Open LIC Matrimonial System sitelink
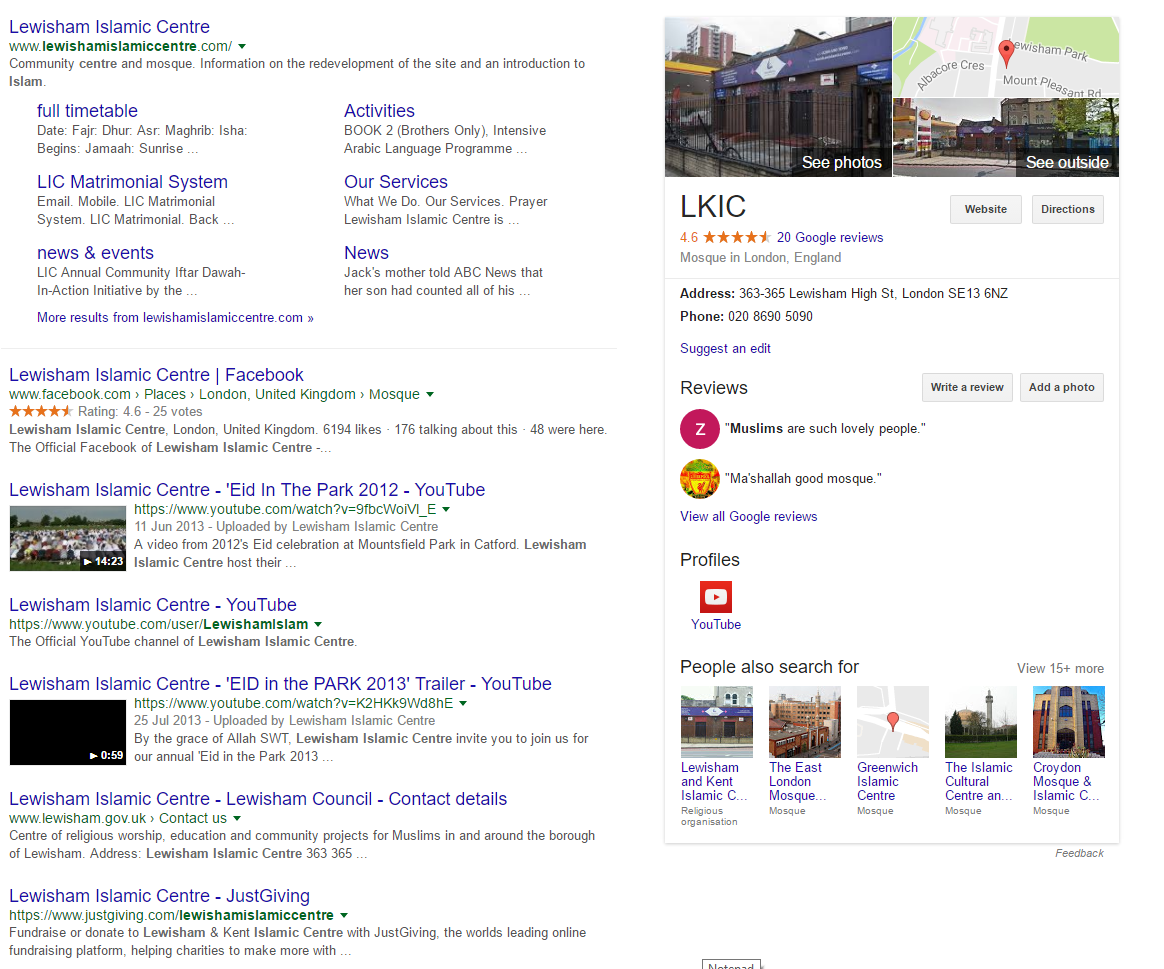The height and width of the screenshot is (969, 1164). pos(132,182)
